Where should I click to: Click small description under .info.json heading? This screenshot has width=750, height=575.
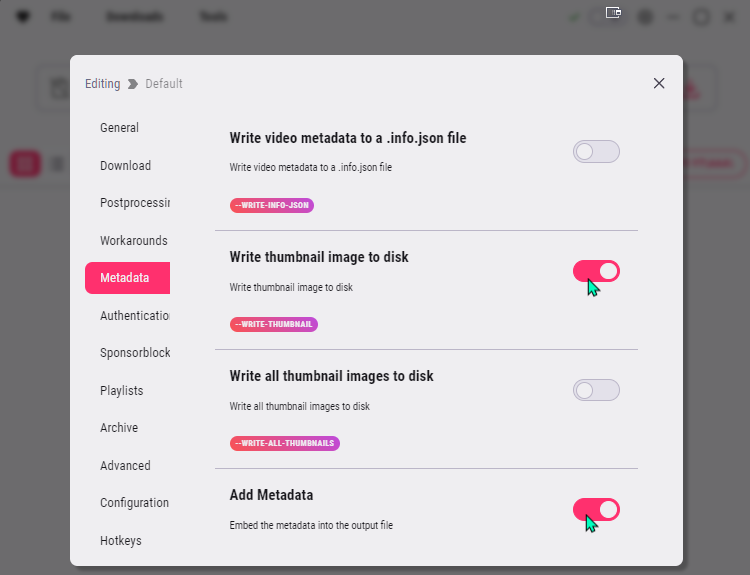point(310,167)
